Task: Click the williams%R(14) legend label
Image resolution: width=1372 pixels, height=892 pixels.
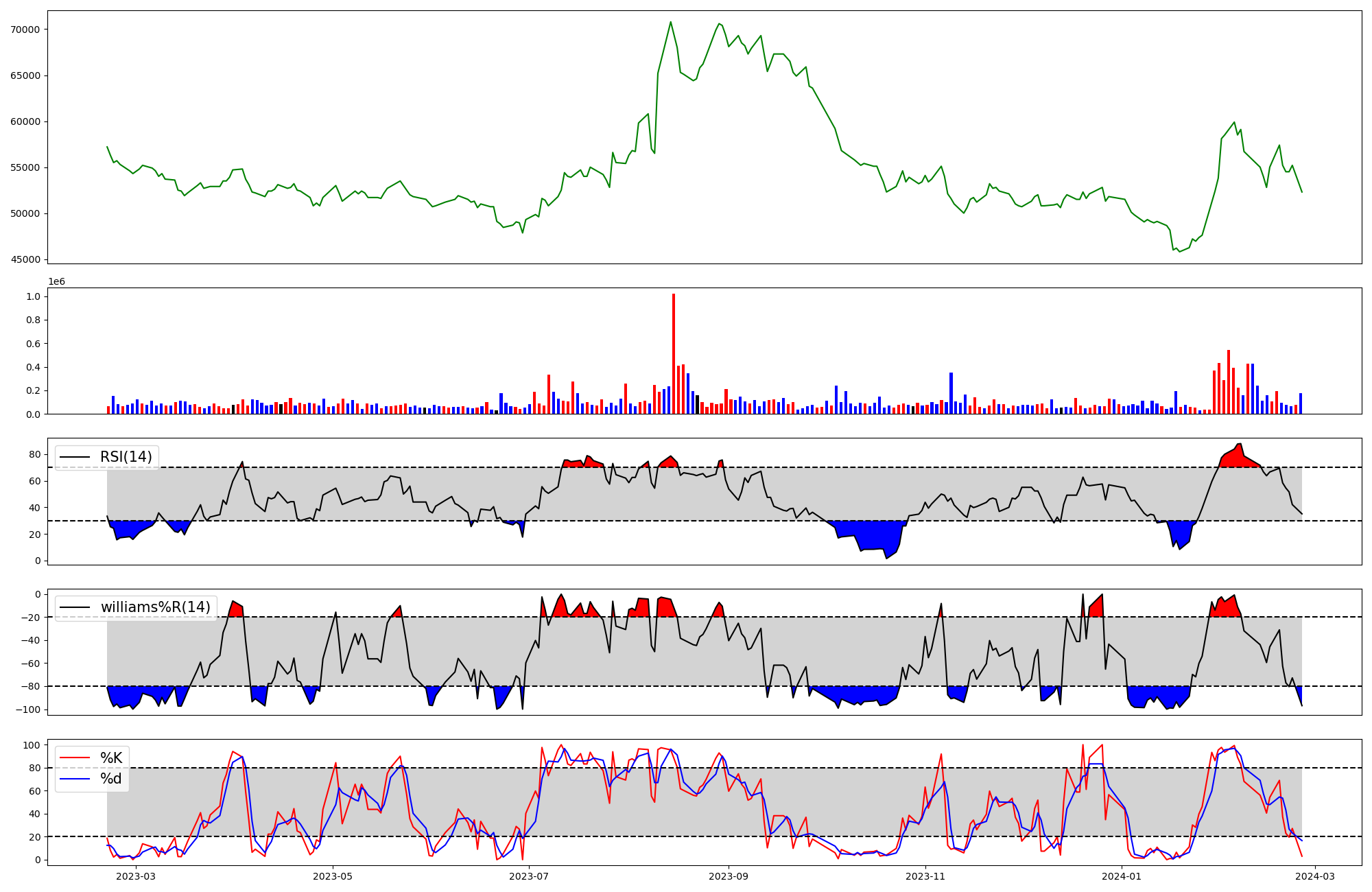Action: [155, 607]
